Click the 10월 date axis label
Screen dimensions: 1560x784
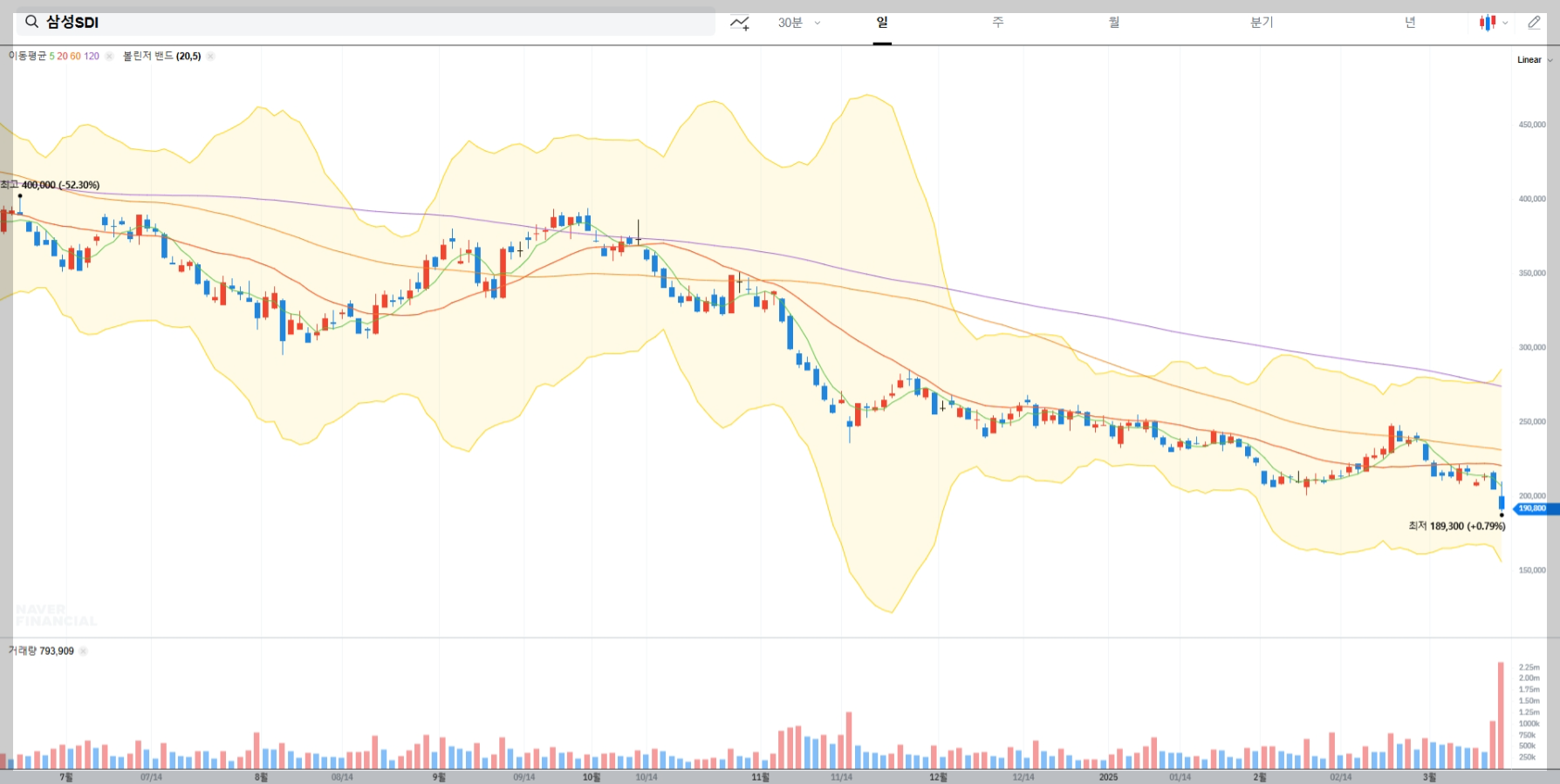591,777
